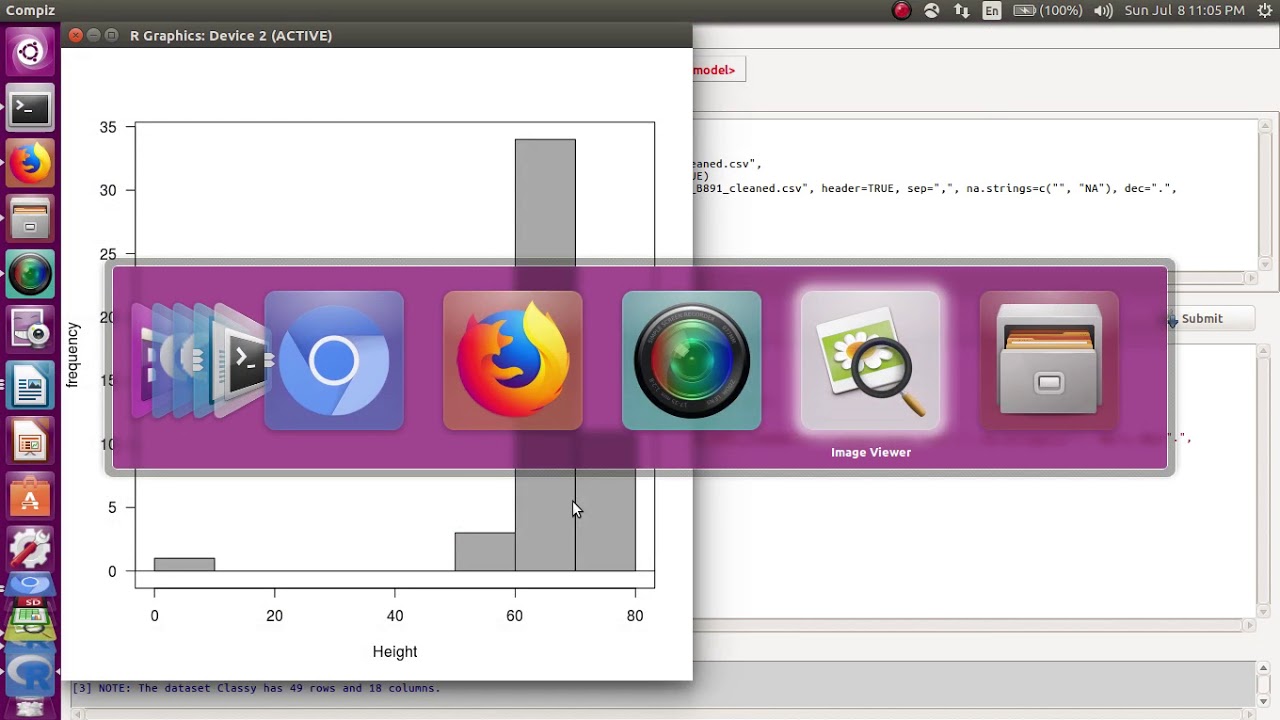Image resolution: width=1280 pixels, height=720 pixels.
Task: Click the script window vertical scrollbar
Action: [1264, 193]
